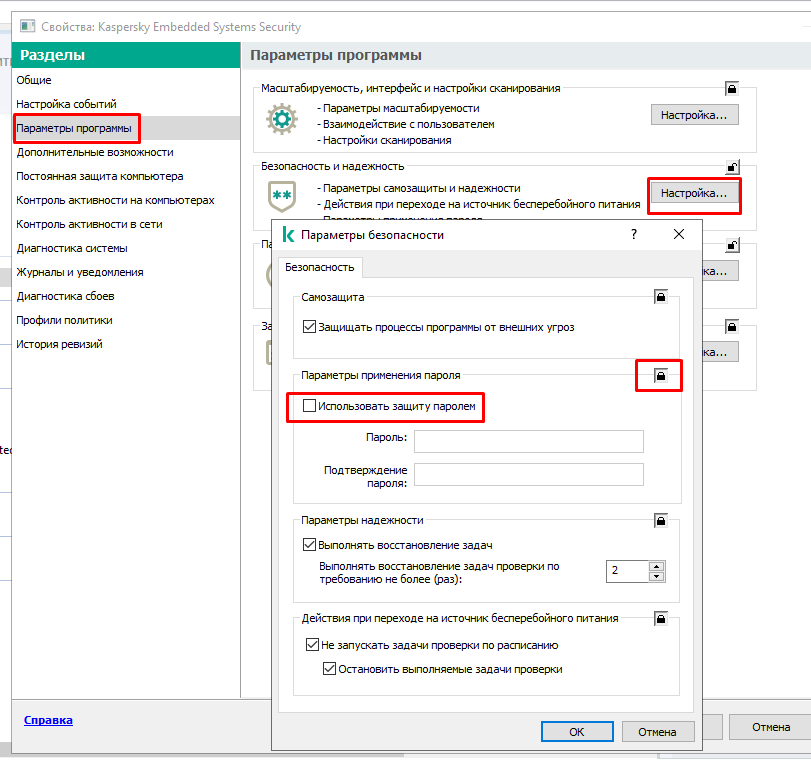Image resolution: width=811 pixels, height=767 pixels.
Task: Click Настройка button for scalability settings
Action: click(695, 115)
